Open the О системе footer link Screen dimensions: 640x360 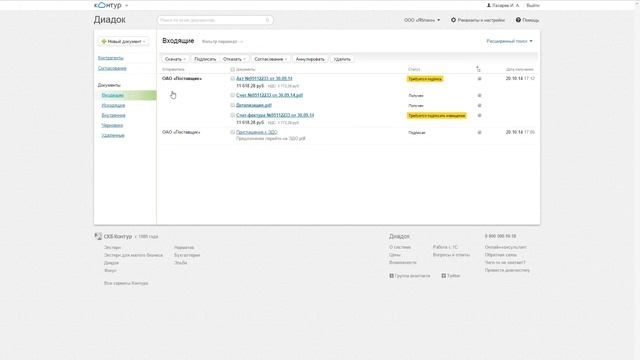pyautogui.click(x=400, y=247)
